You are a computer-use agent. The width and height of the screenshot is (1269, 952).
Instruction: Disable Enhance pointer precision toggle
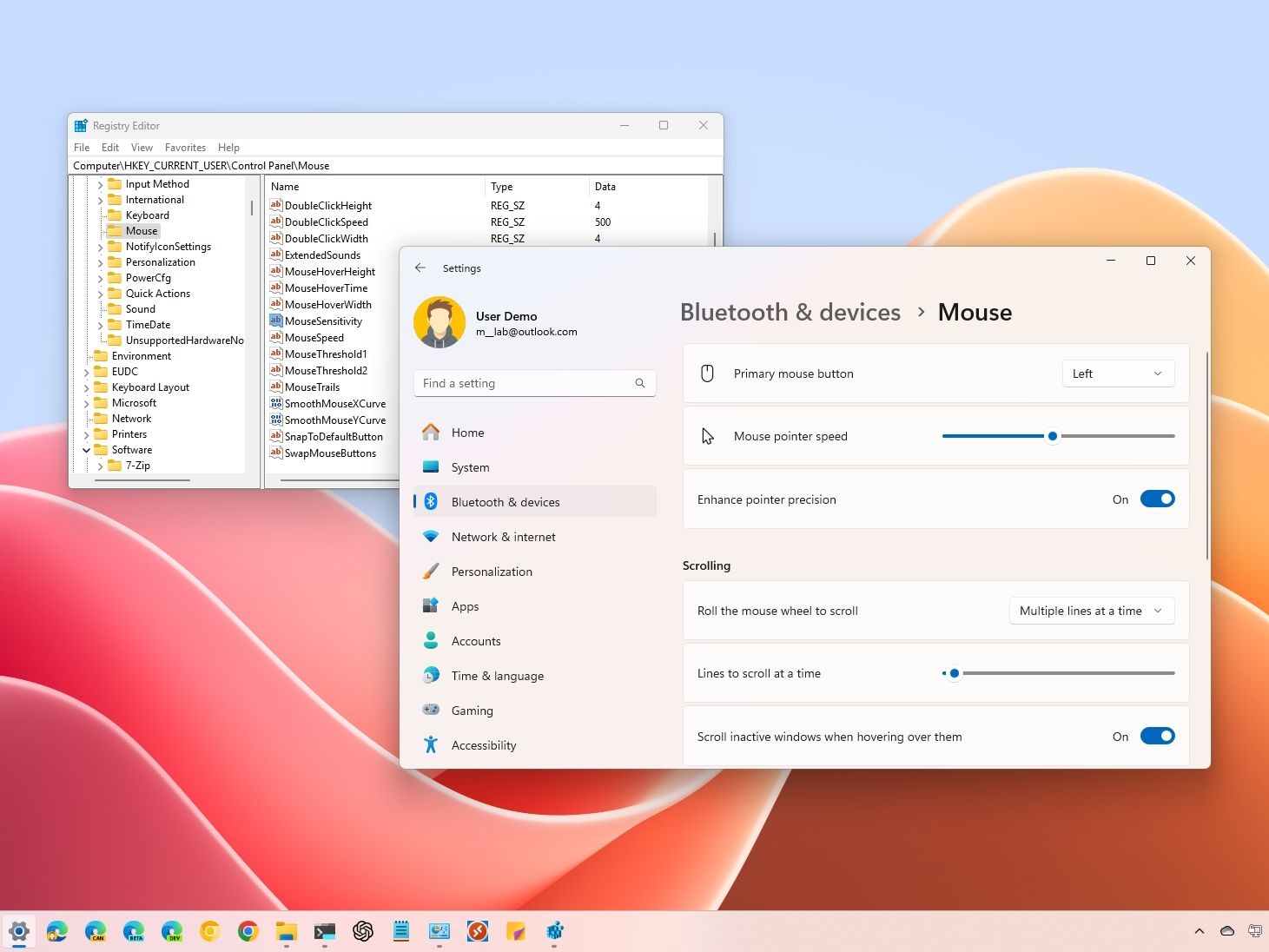point(1157,499)
